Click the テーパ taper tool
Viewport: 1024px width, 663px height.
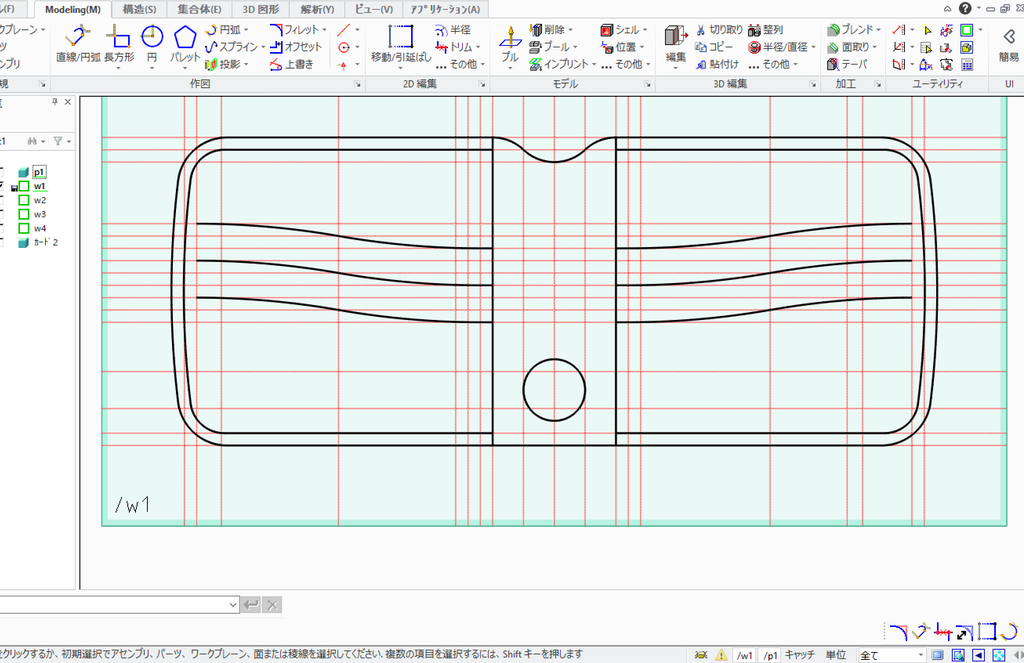[x=847, y=64]
